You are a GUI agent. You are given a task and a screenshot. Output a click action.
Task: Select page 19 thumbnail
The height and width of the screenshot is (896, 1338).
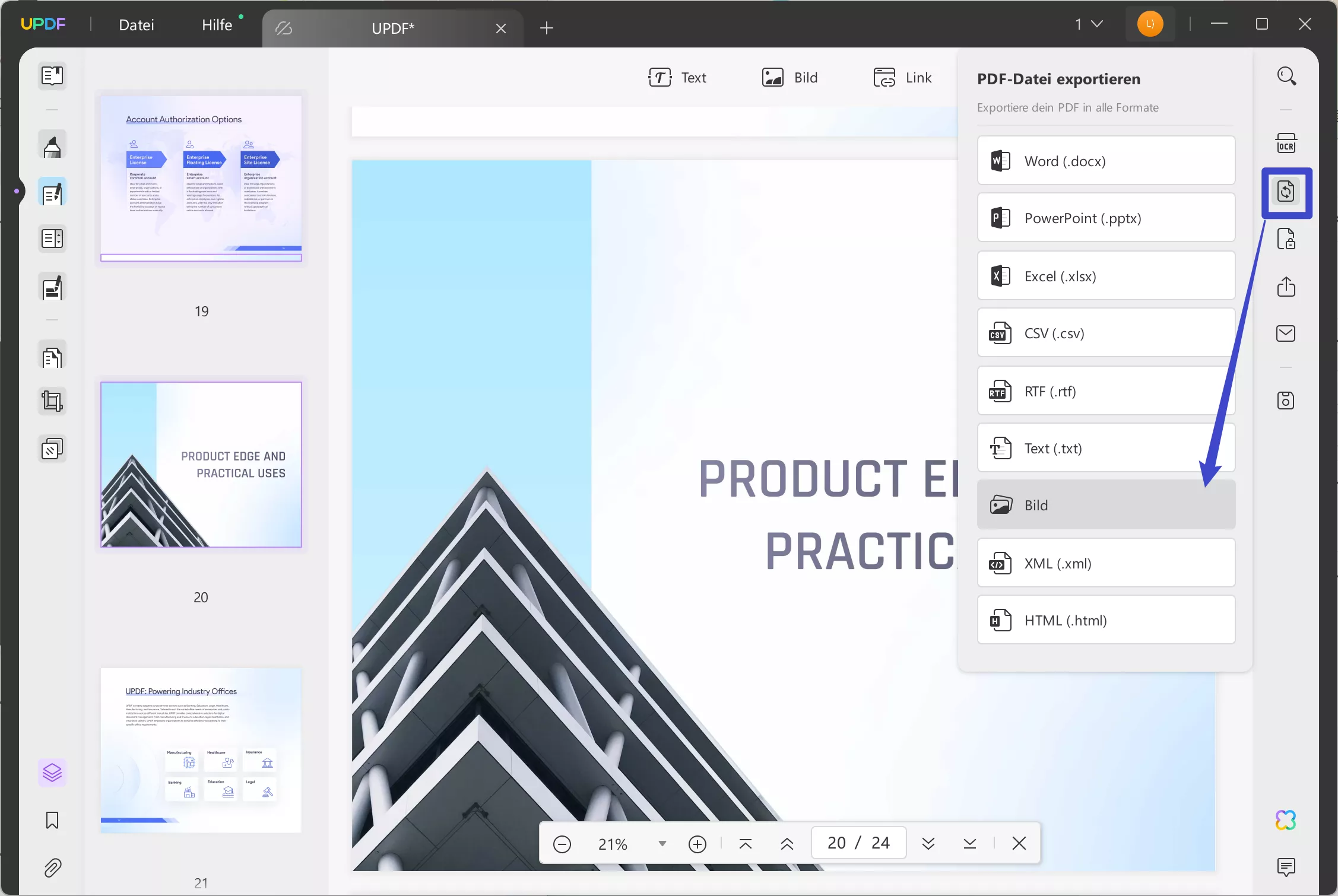coord(201,179)
